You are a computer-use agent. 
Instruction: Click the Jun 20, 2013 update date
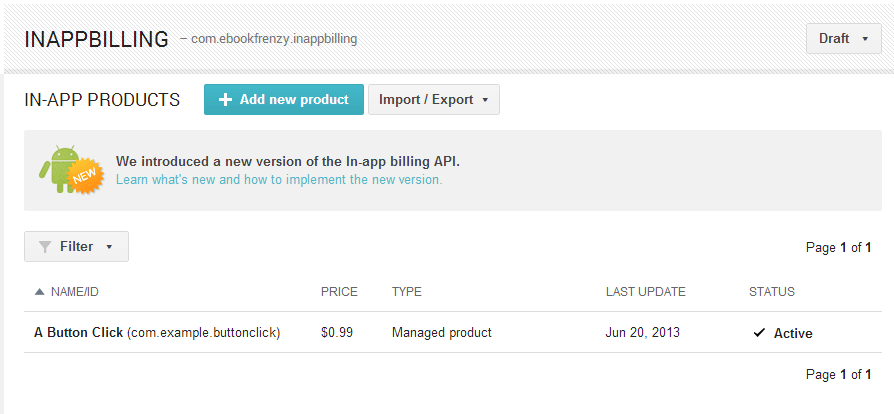point(643,333)
